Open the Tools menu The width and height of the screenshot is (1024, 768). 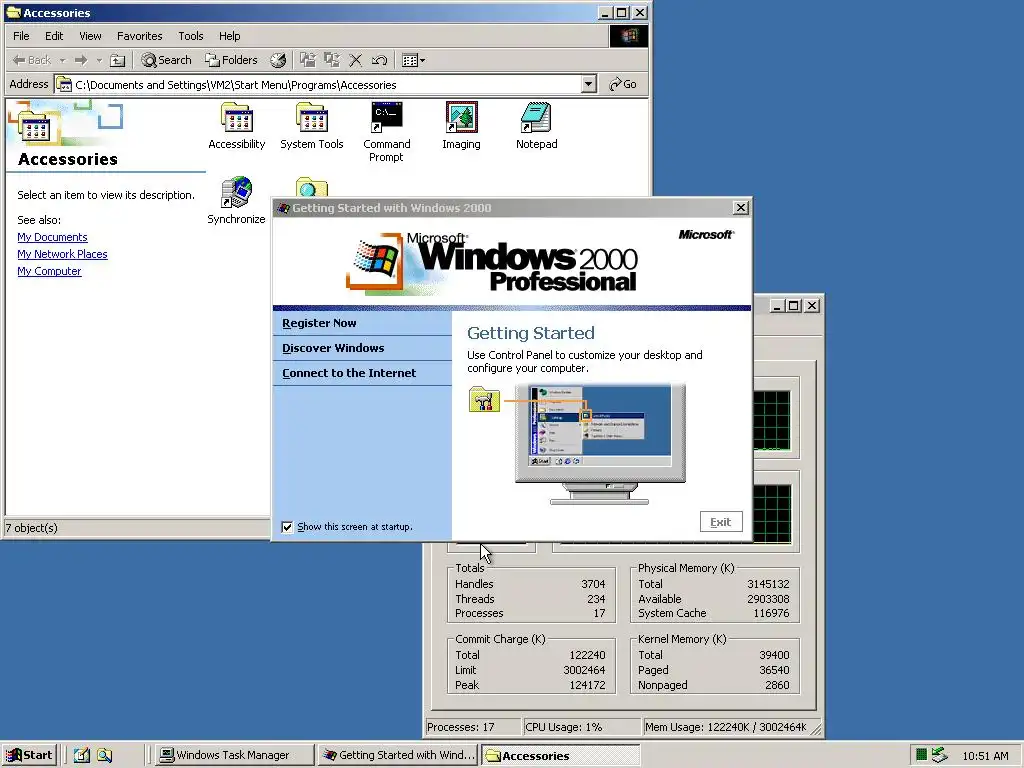pos(191,36)
